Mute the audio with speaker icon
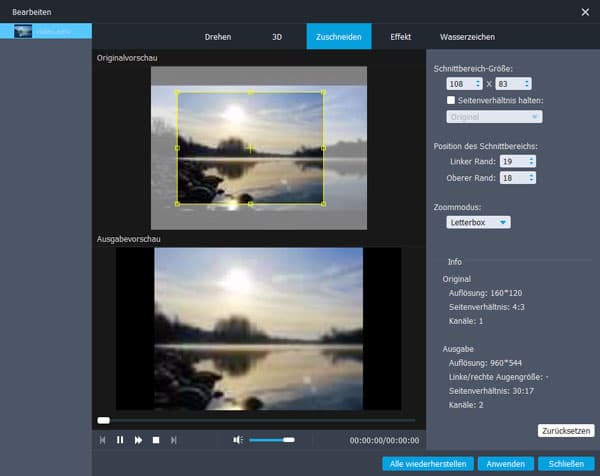The height and width of the screenshot is (476, 600). pos(238,439)
